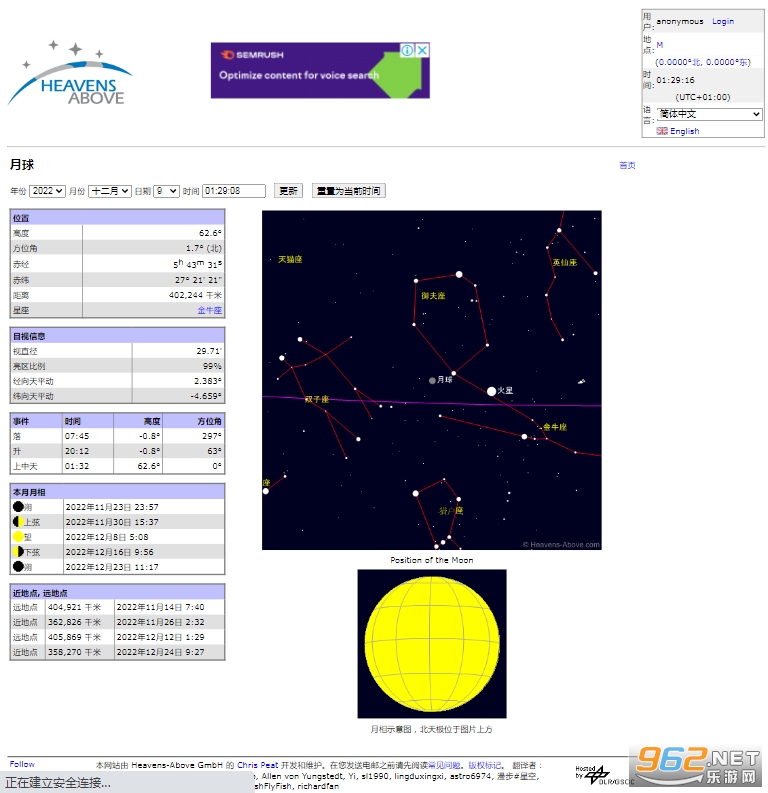Click the DLR hosting logo in footer
Screen dimensions: 768x793
pyautogui.click(x=597, y=773)
